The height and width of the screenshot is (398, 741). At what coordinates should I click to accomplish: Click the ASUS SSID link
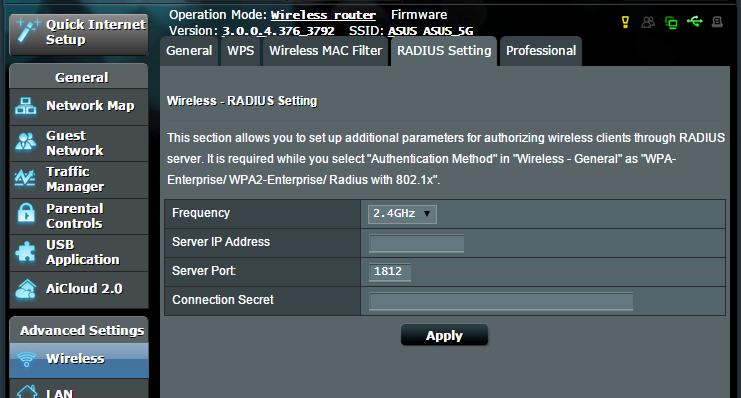point(403,31)
